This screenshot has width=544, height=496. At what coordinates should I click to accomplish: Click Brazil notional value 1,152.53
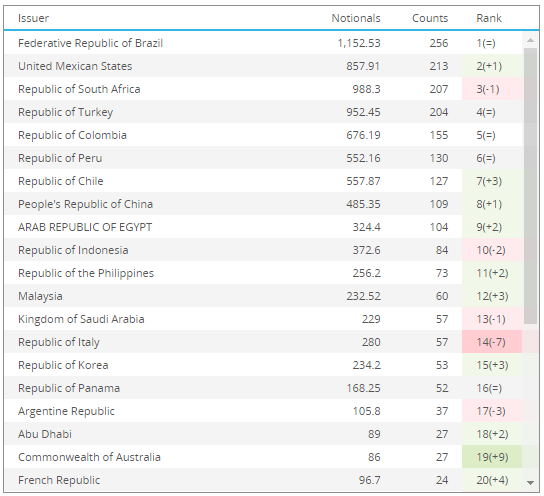click(x=359, y=43)
